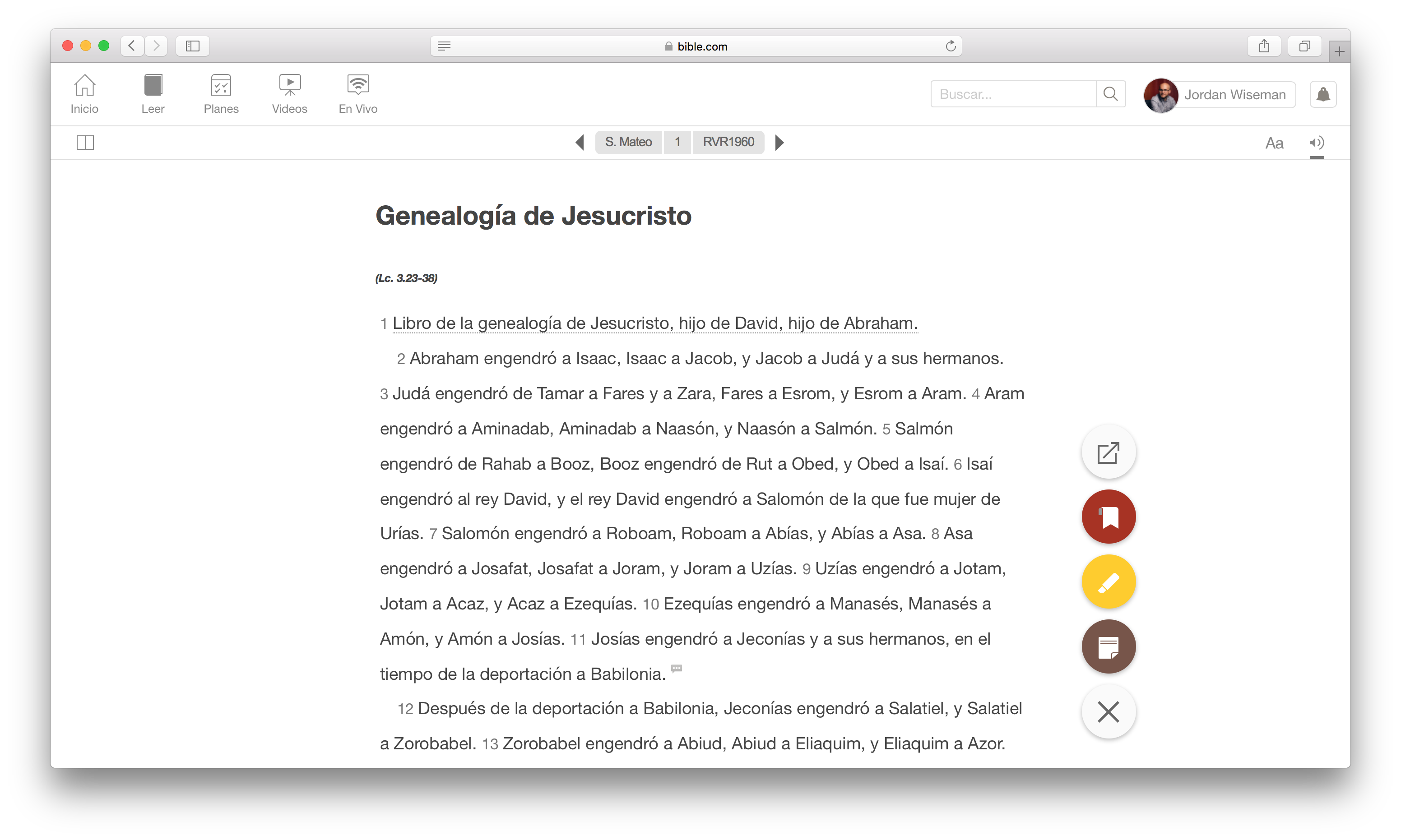This screenshot has width=1401, height=840.
Task: Toggle audio Bible playback speaker icon
Action: pos(1317,143)
